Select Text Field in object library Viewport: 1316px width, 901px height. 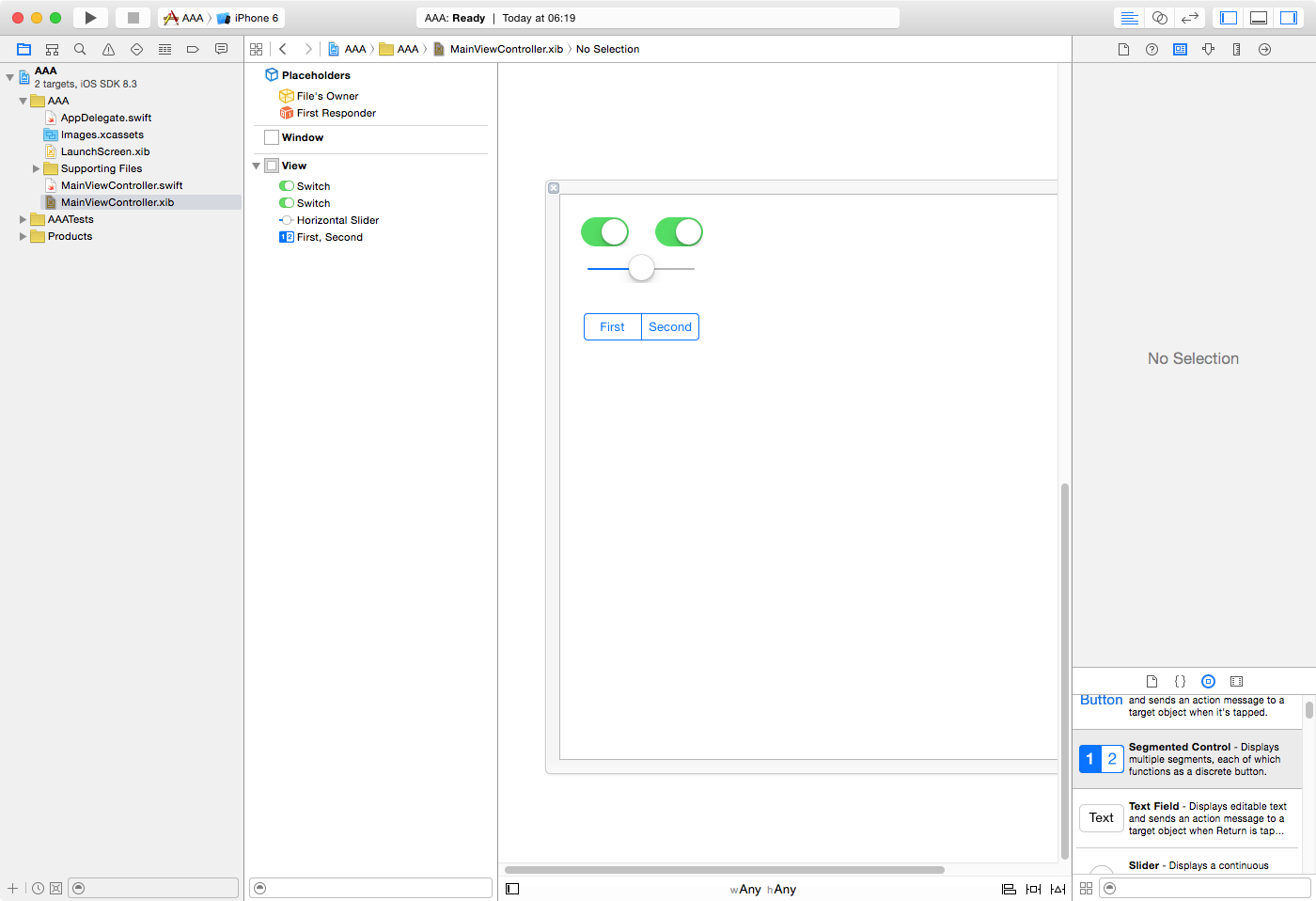pos(1187,818)
